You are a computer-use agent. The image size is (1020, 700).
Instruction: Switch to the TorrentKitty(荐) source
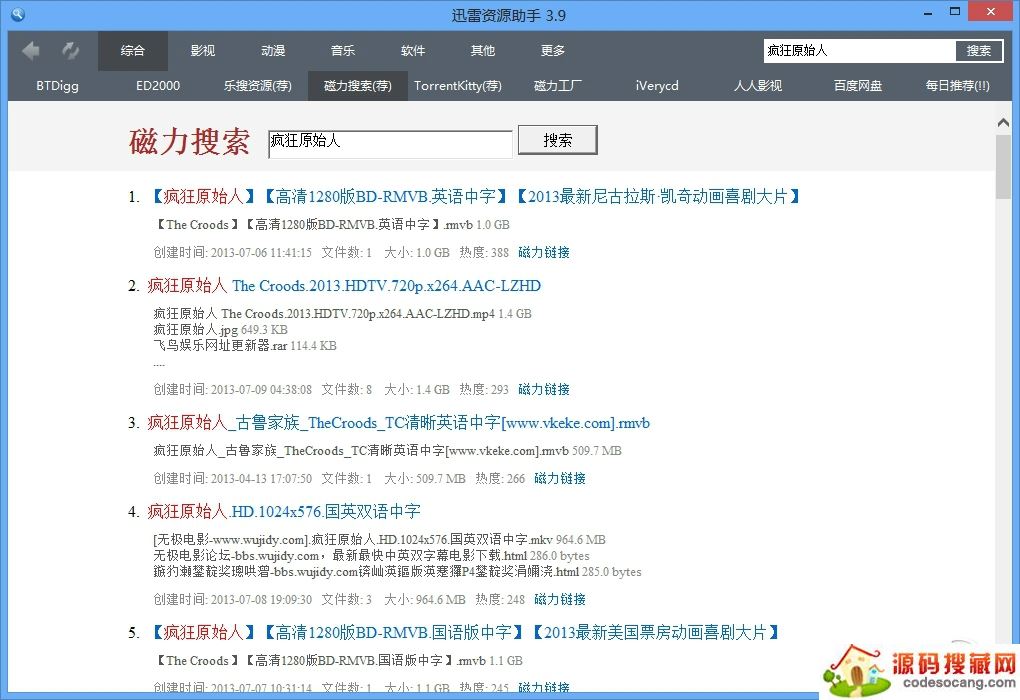(458, 86)
